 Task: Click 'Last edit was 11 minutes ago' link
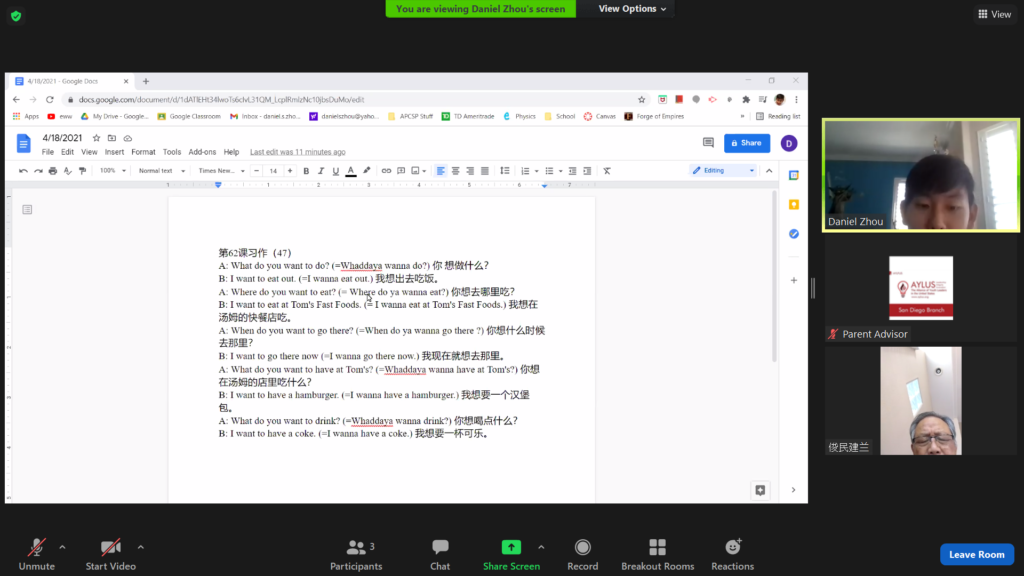click(298, 152)
